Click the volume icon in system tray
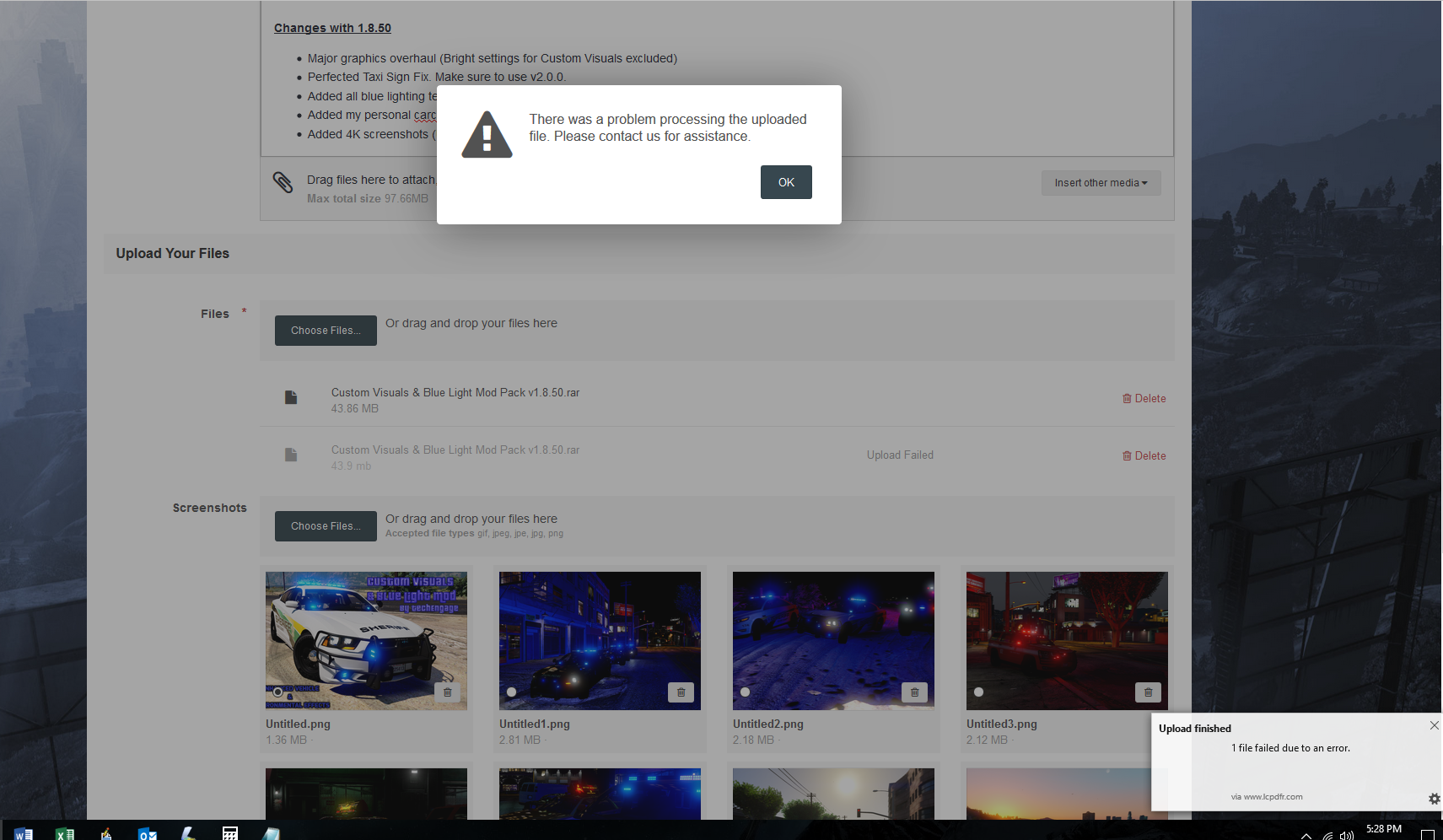This screenshot has width=1443, height=840. point(1347,835)
